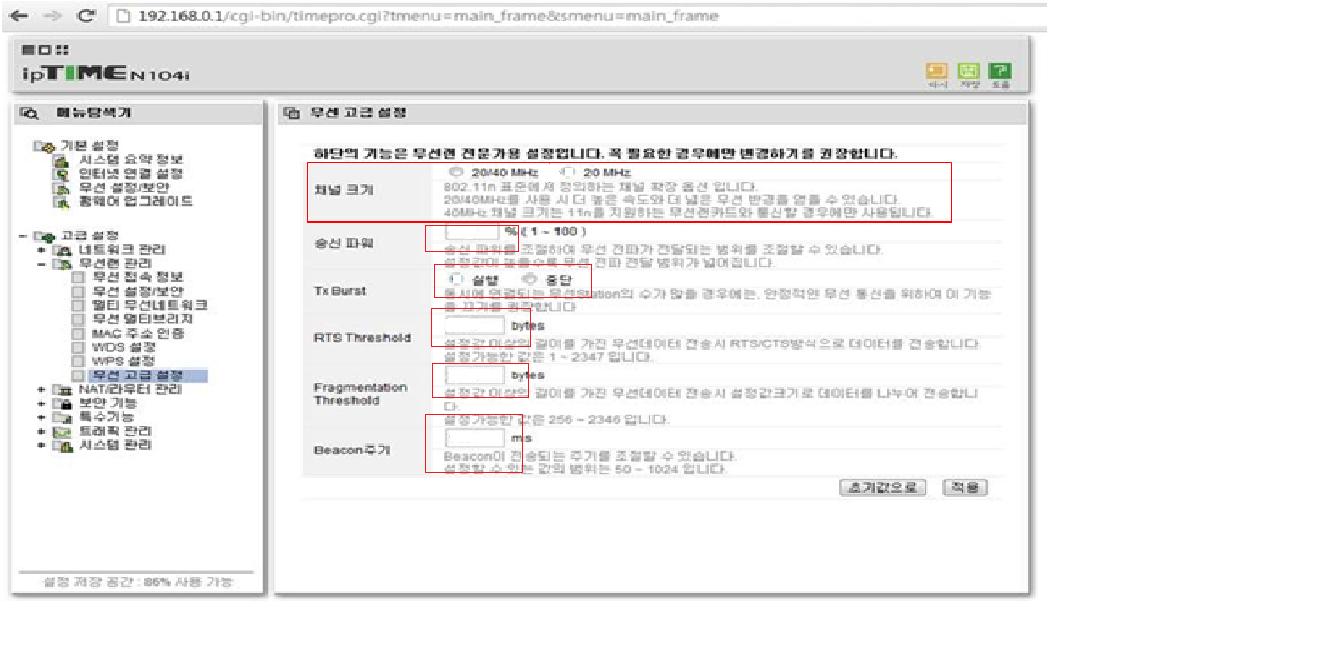
Task: Expand the 특수기능 branch
Action: click(42, 417)
